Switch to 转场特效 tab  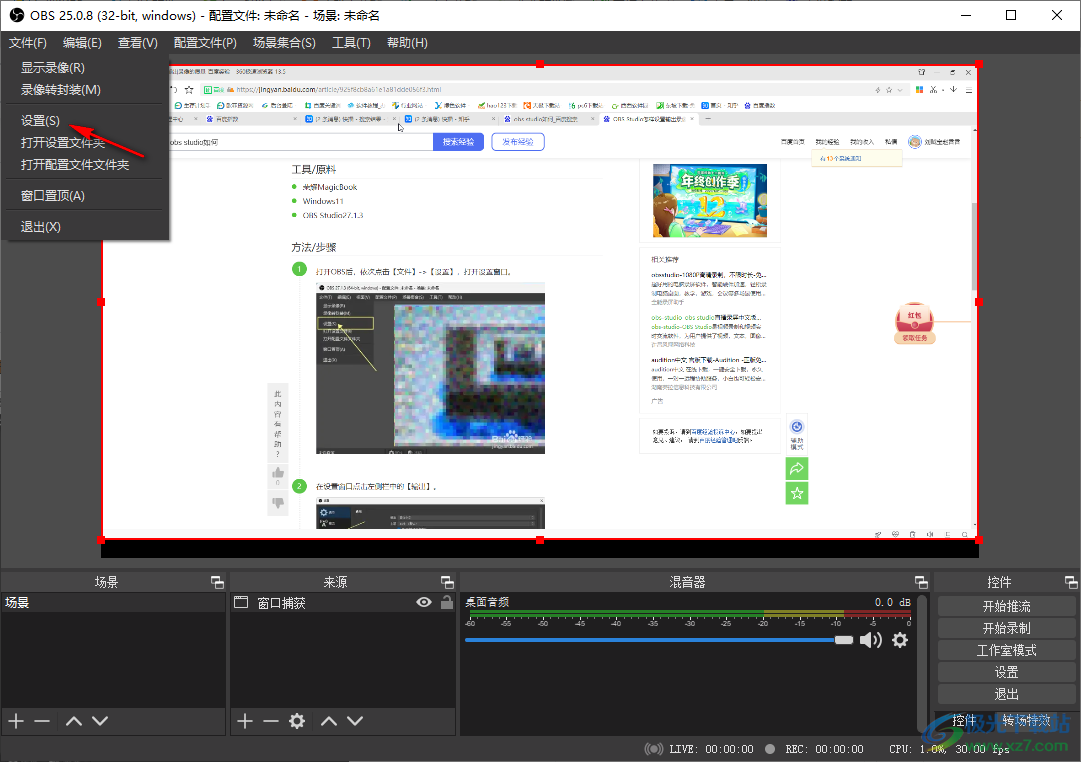click(1027, 721)
